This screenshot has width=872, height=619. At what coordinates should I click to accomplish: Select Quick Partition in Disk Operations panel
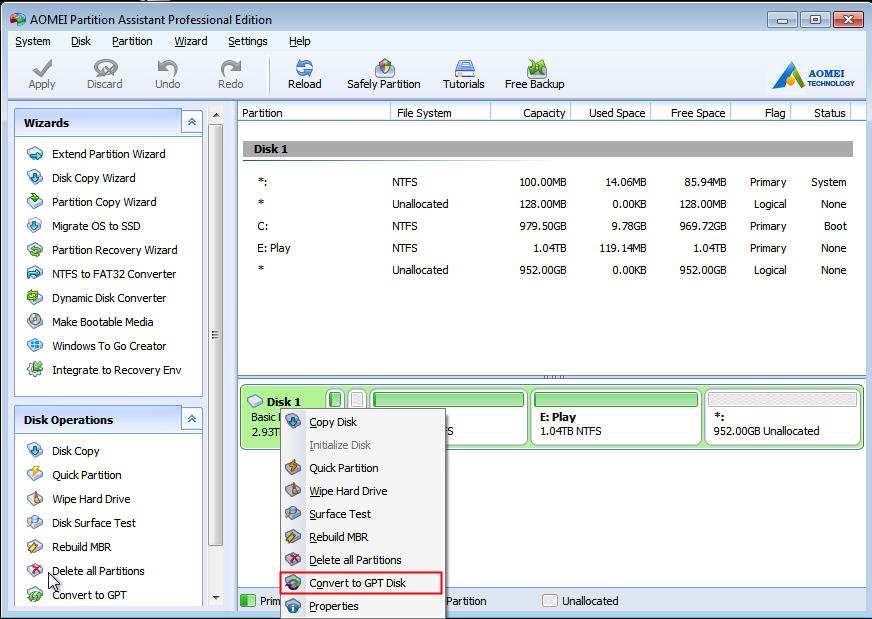pos(75,475)
